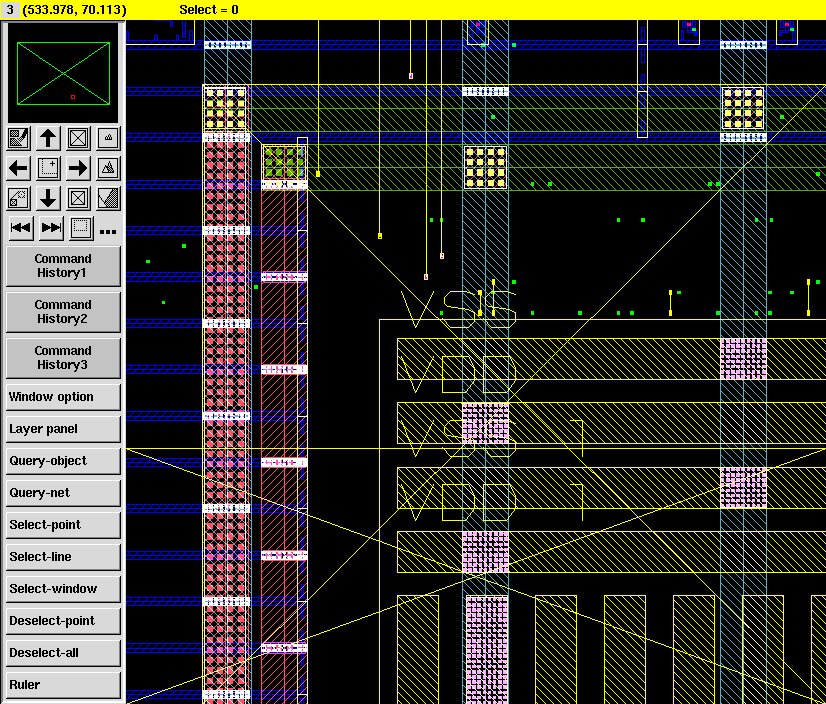This screenshot has width=826, height=704.
Task: Pan the layout view right
Action: (x=78, y=168)
